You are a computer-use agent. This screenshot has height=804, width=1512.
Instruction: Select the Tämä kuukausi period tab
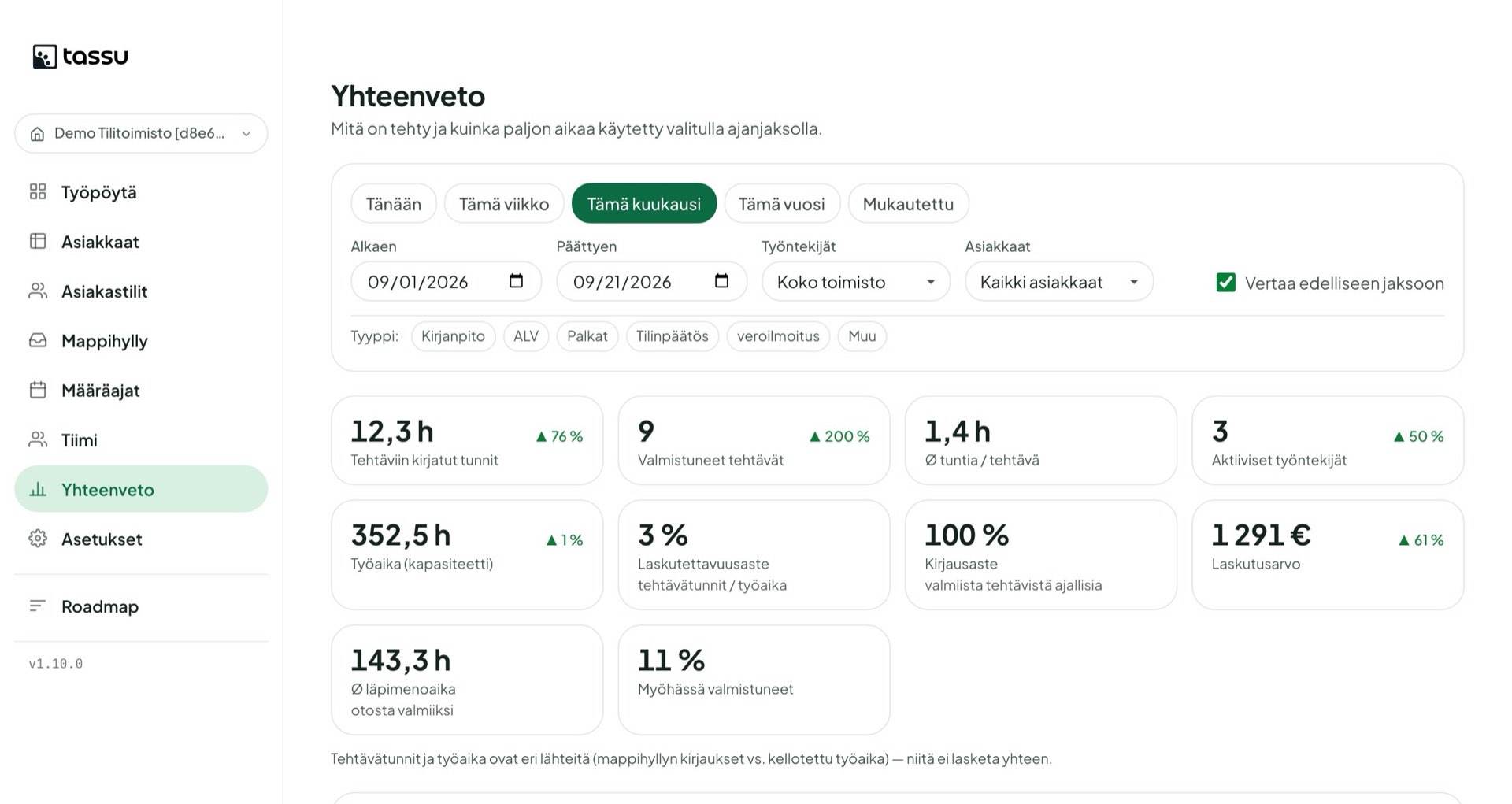(644, 204)
